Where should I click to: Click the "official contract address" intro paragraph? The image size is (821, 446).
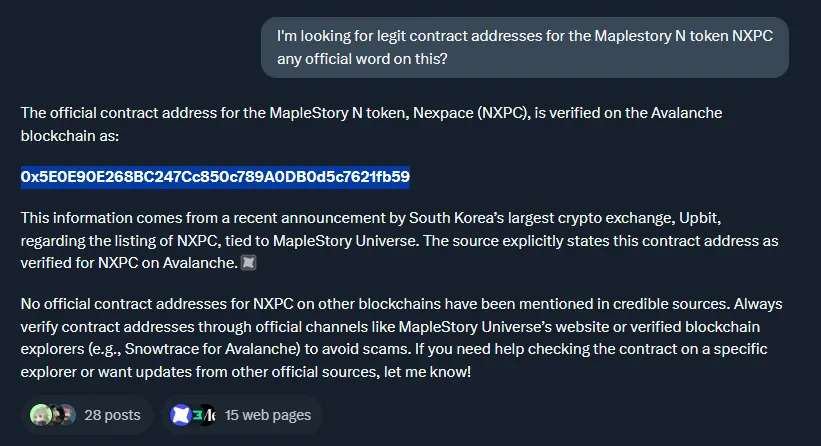(x=371, y=124)
